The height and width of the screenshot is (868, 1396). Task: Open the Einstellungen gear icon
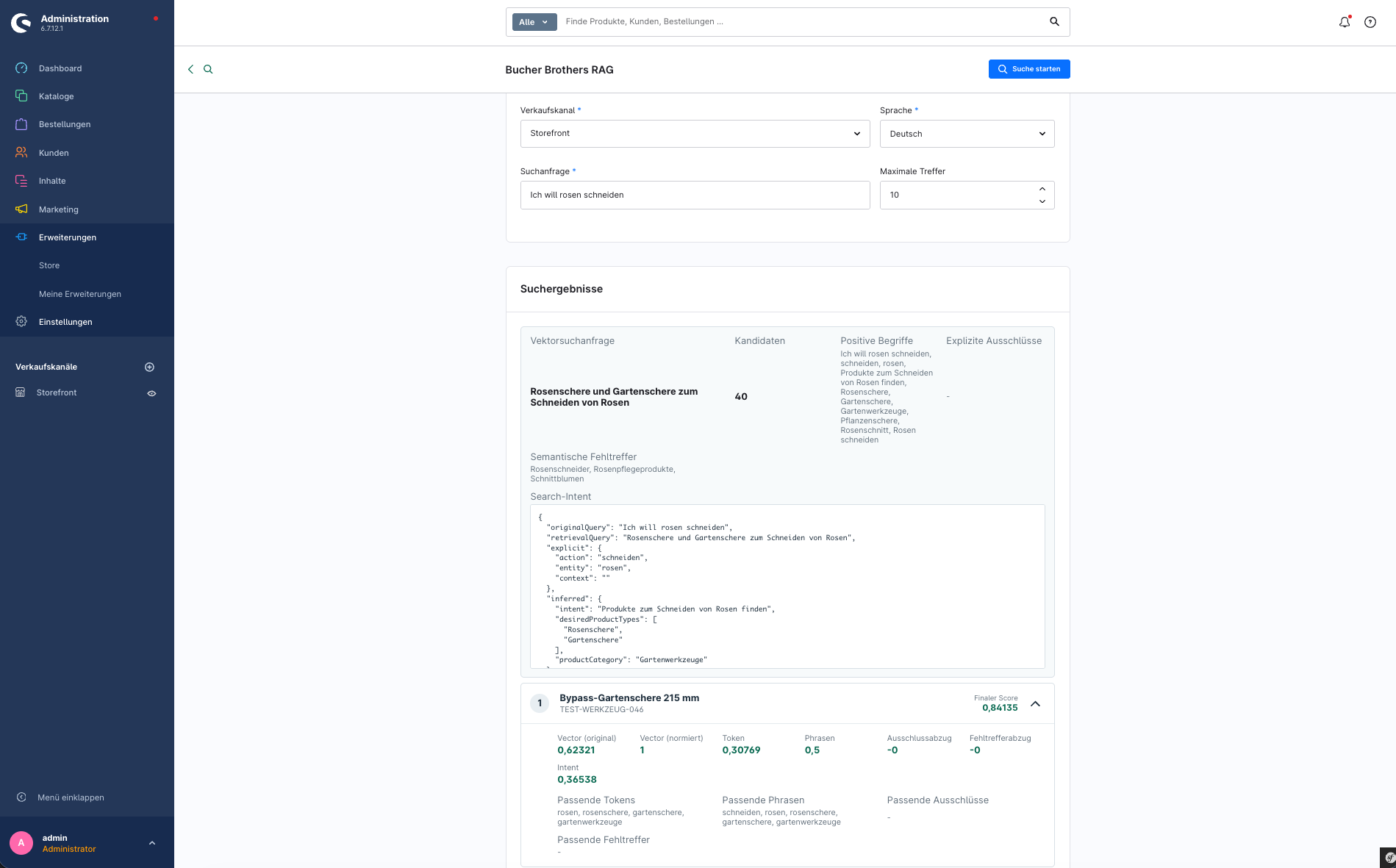pyautogui.click(x=21, y=322)
